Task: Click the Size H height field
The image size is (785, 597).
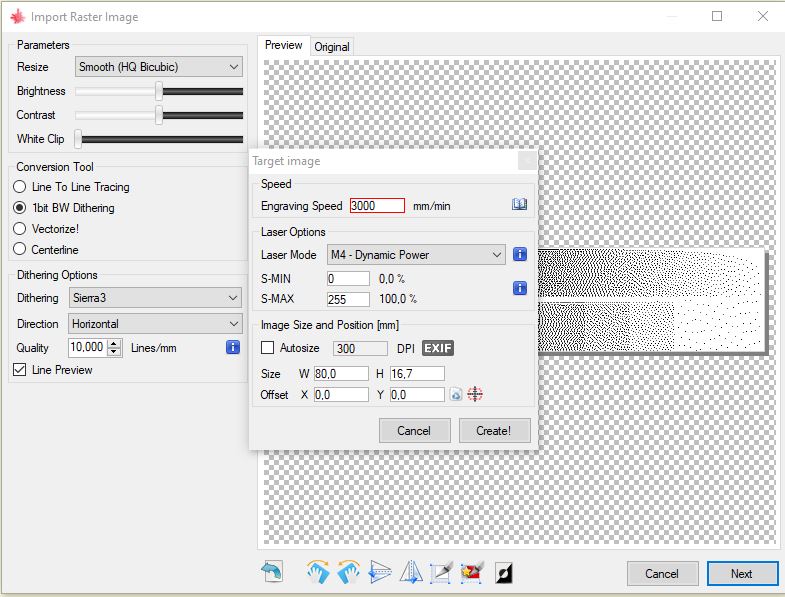Action: click(417, 374)
